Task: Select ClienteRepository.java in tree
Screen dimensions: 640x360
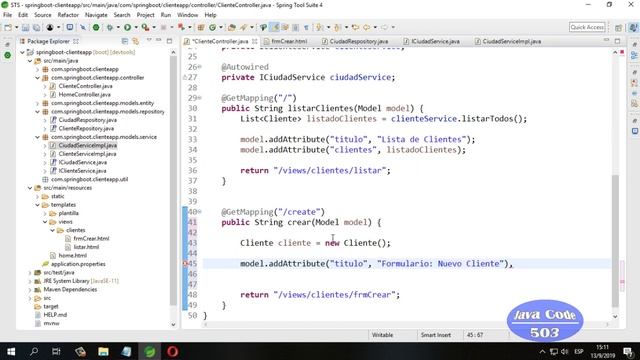Action: [86, 129]
